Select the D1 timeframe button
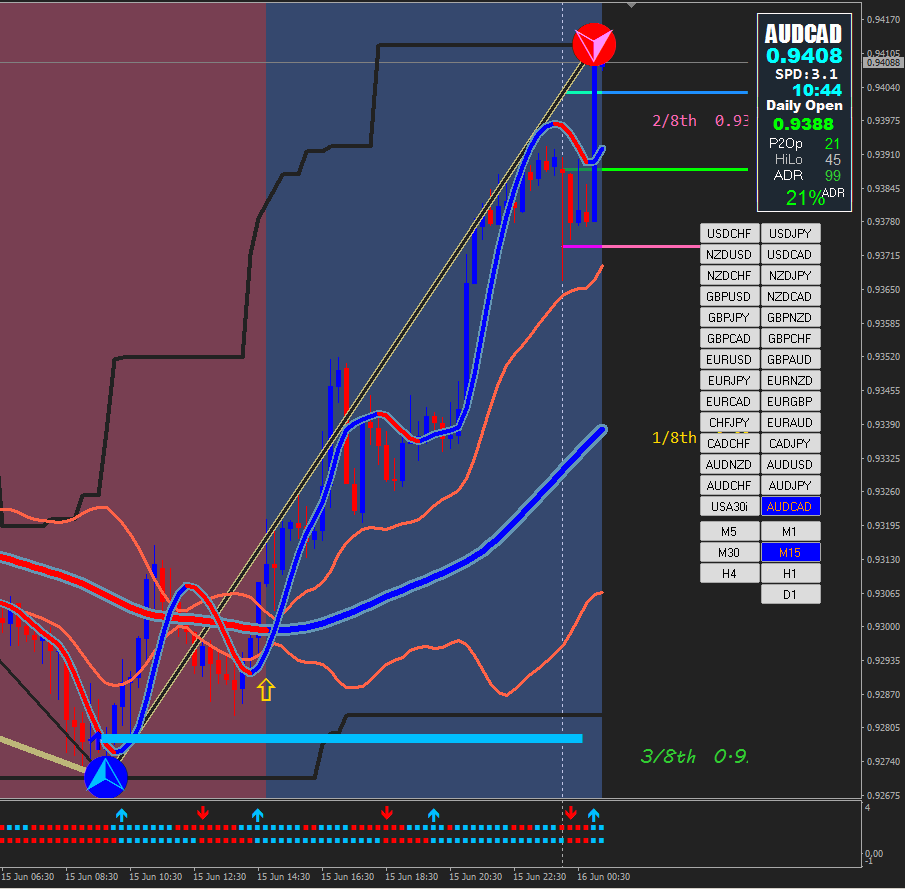Viewport: 905px width, 889px height. tap(790, 595)
